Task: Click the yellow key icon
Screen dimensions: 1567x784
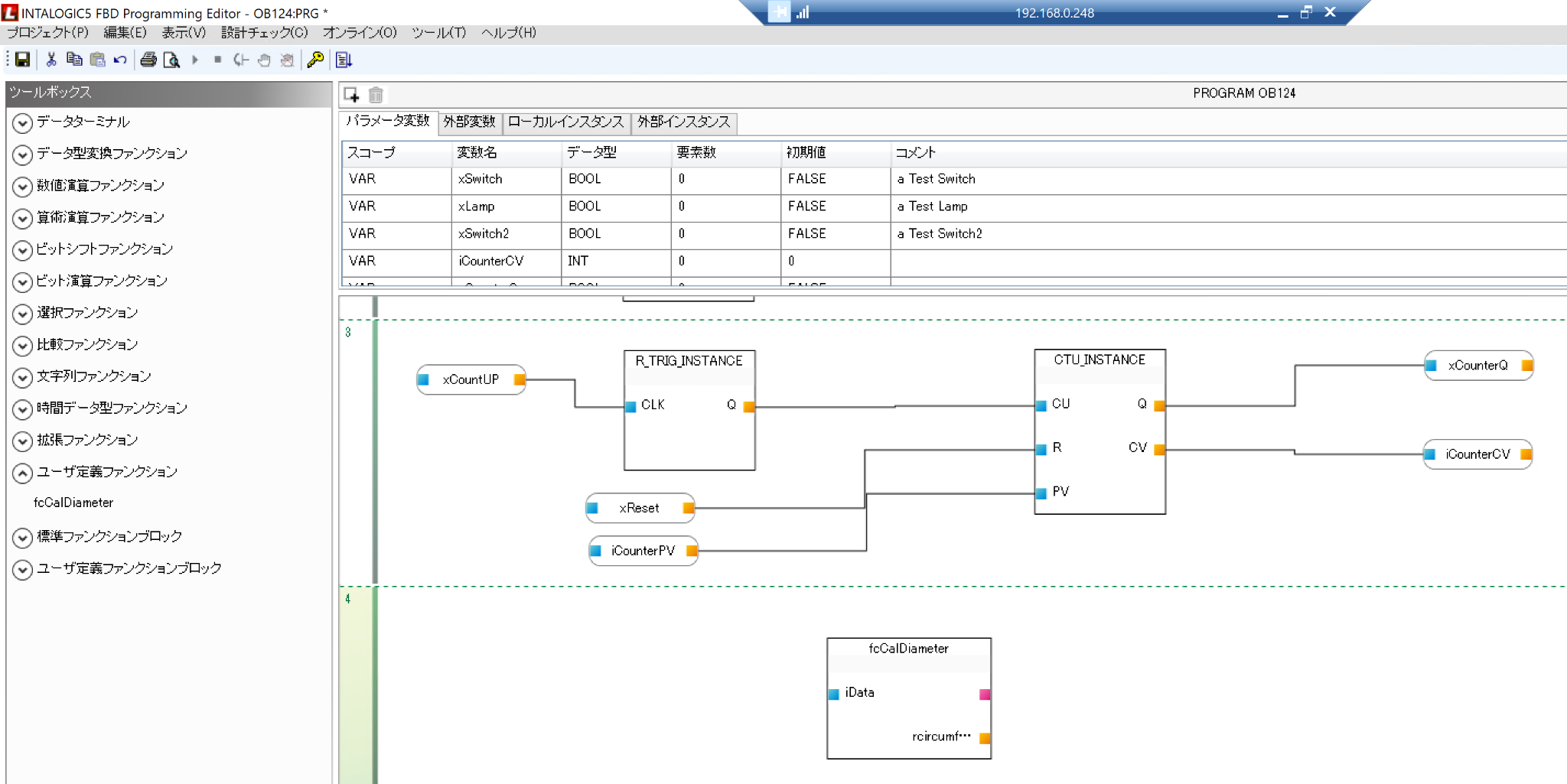Action: [x=314, y=60]
